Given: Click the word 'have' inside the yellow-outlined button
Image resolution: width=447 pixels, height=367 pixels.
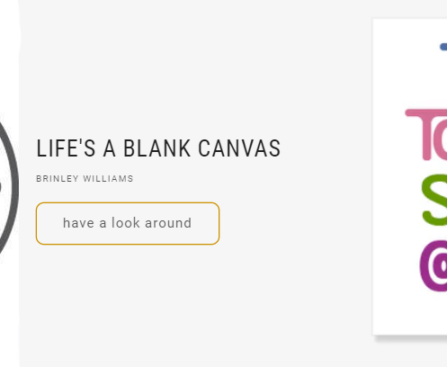Looking at the screenshot, I should coord(79,223).
